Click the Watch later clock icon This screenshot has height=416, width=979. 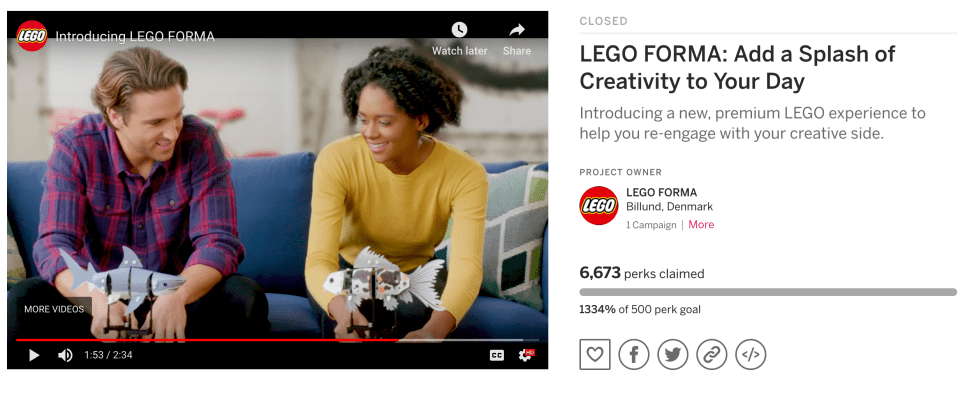460,29
